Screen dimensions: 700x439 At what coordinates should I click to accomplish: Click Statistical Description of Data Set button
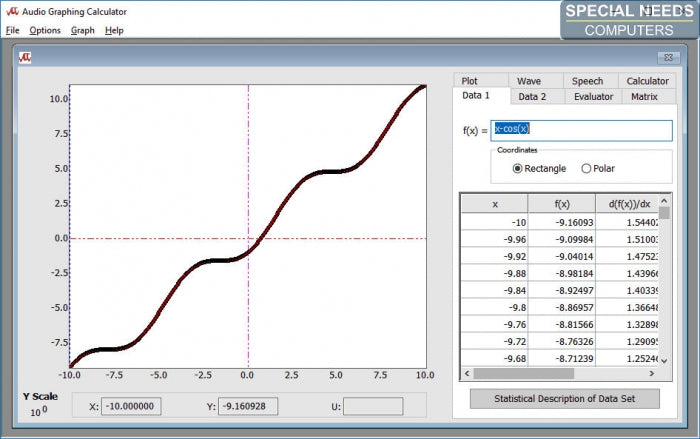pyautogui.click(x=565, y=398)
